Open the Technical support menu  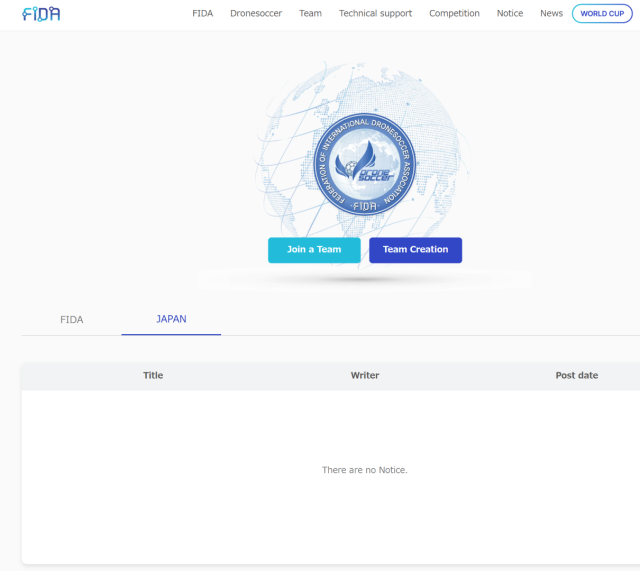coord(375,13)
